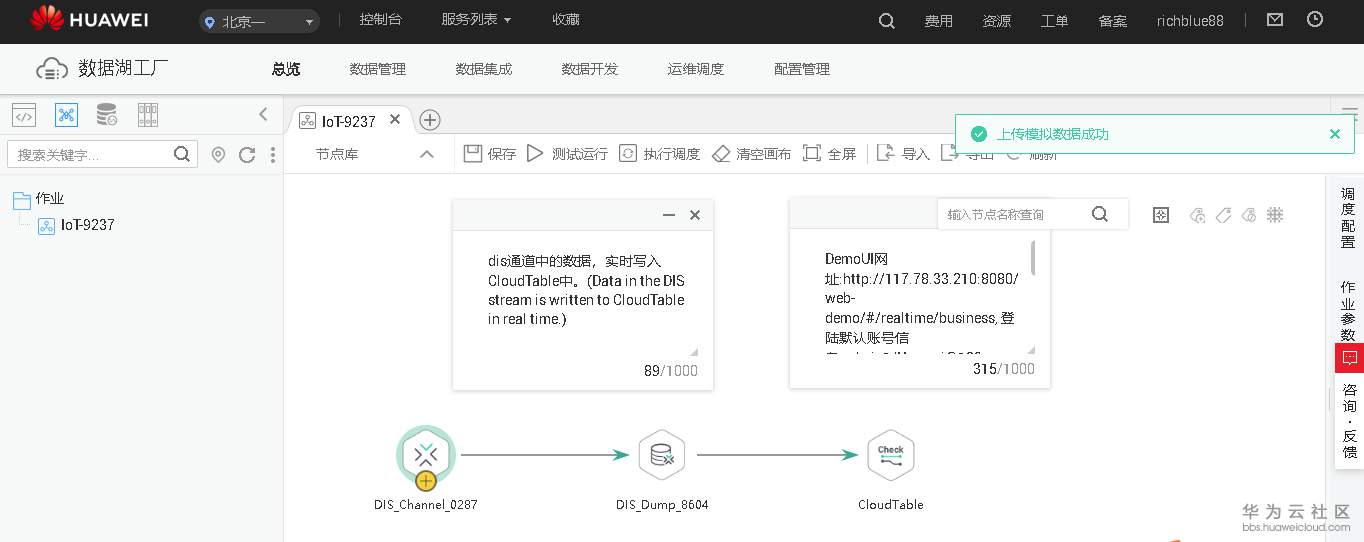The width and height of the screenshot is (1364, 542).
Task: Open the vertical three-dot more menu
Action: (273, 155)
